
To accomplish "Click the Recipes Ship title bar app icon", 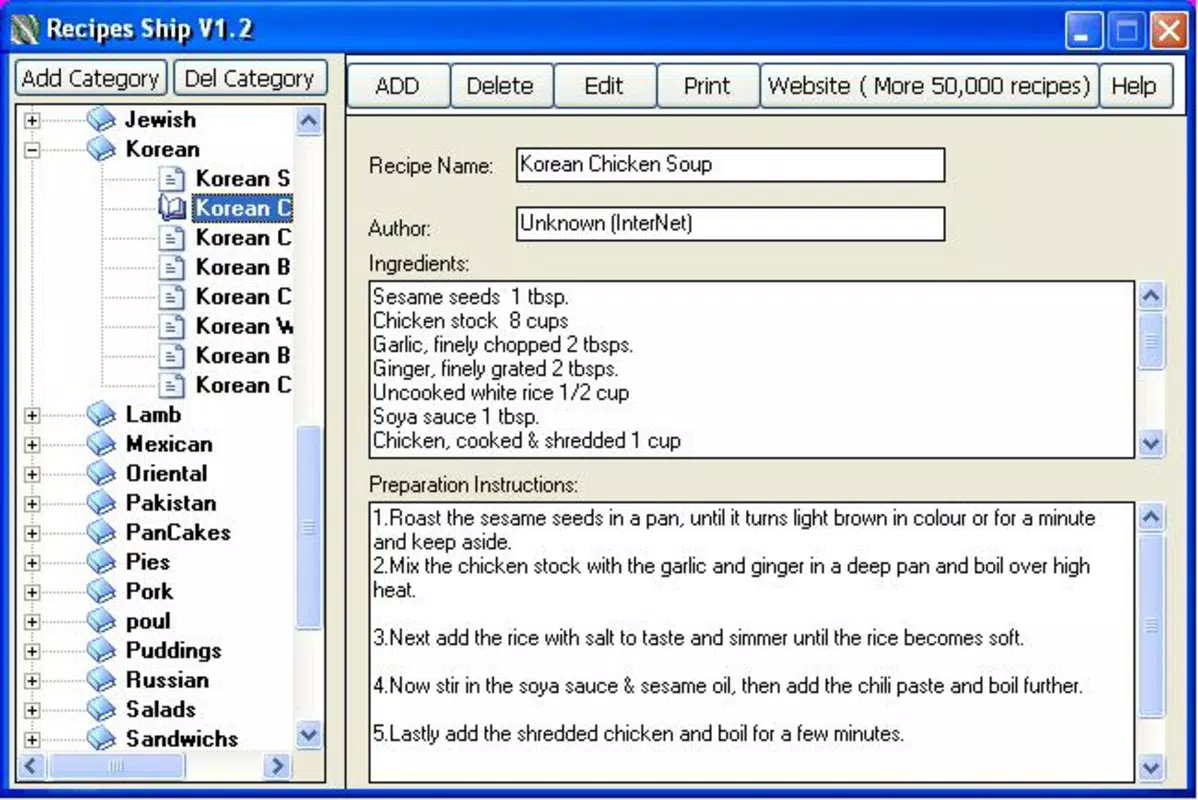I will 24,30.
